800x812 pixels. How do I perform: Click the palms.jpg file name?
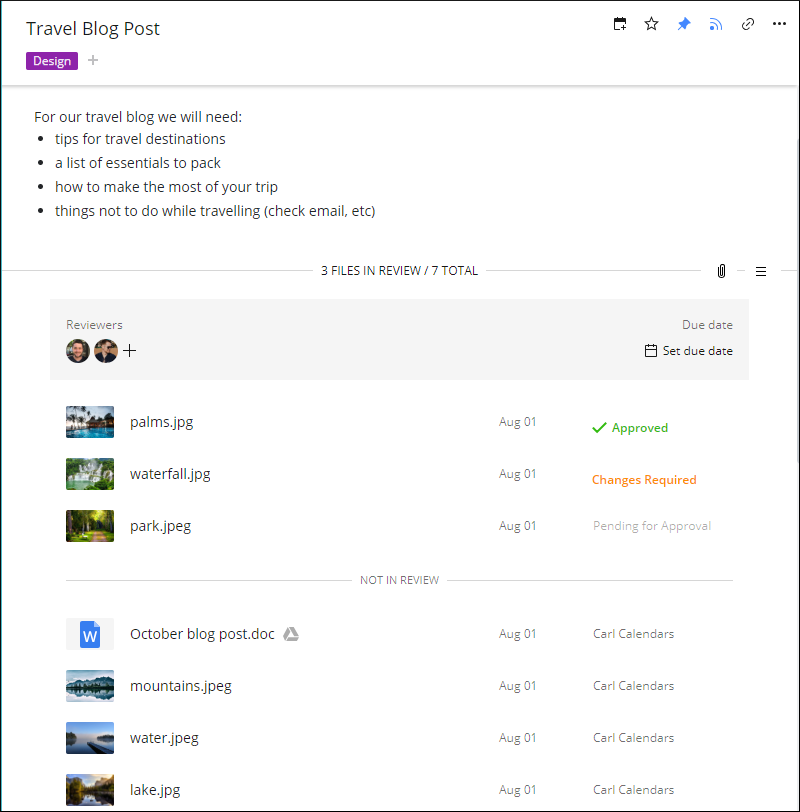pos(162,423)
